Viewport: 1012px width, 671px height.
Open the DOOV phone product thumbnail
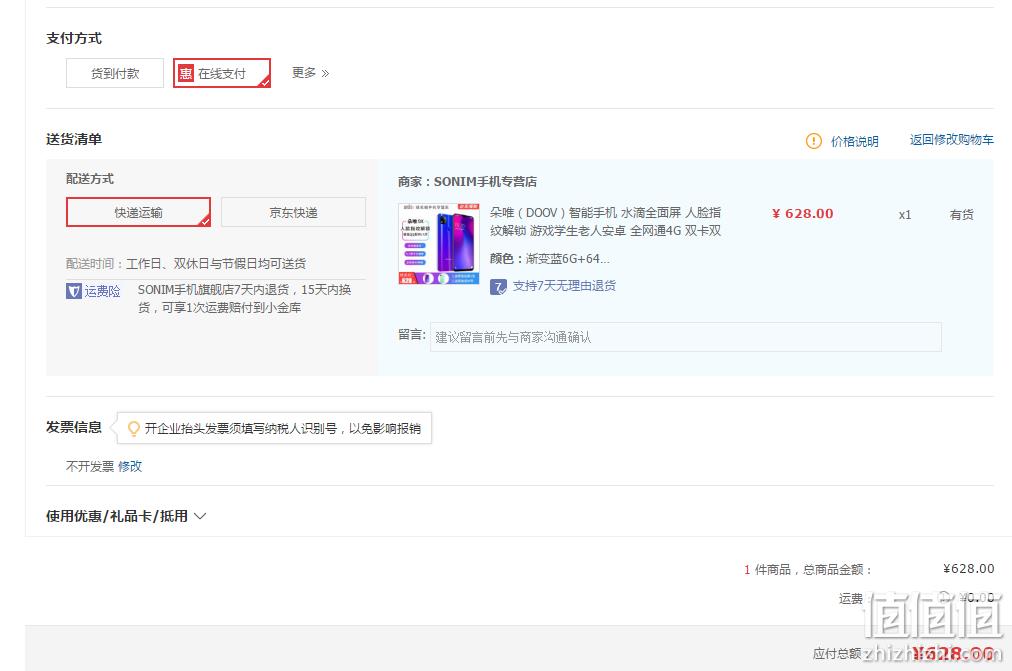(x=439, y=244)
